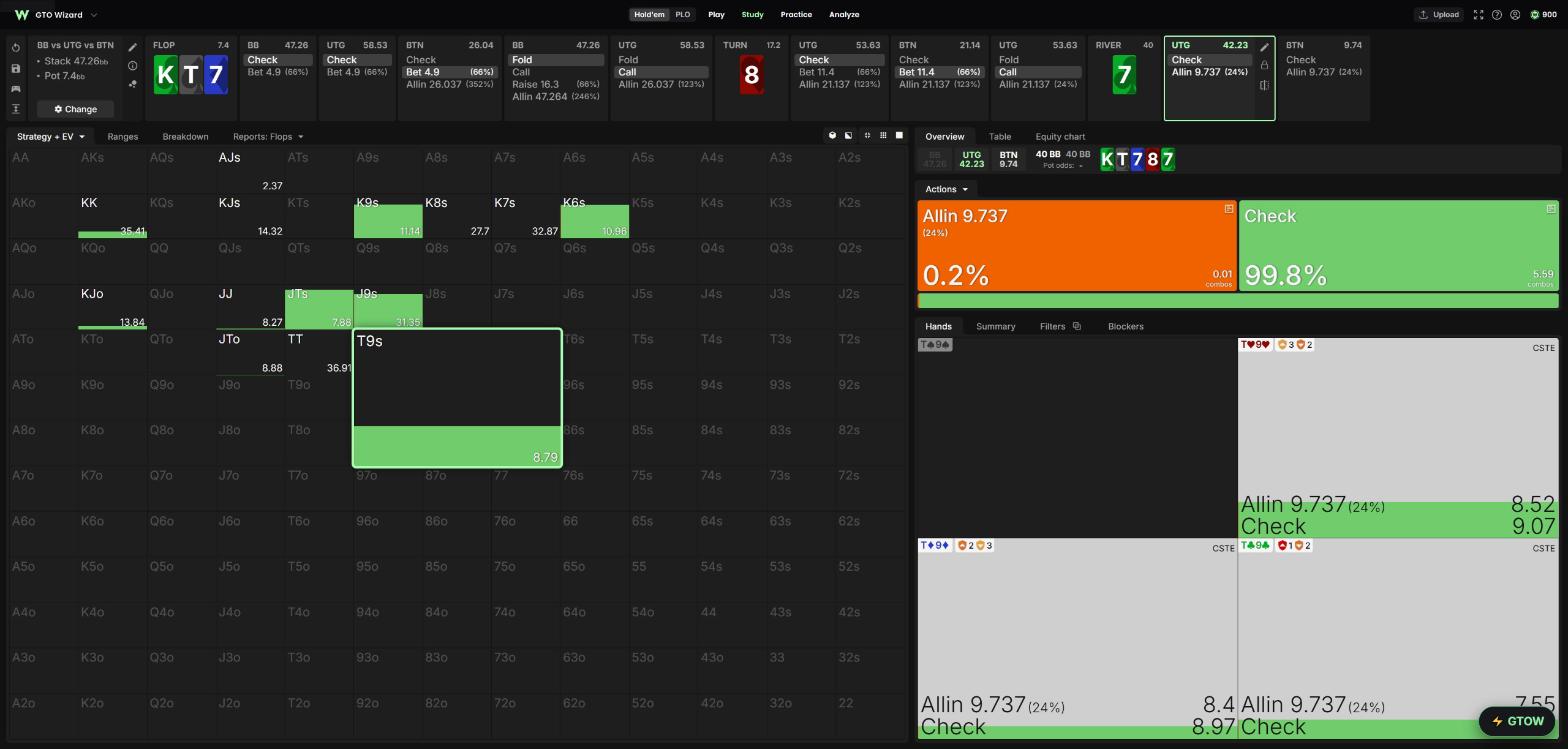Switch game type to Hold'em
The height and width of the screenshot is (749, 1568).
pyautogui.click(x=649, y=15)
